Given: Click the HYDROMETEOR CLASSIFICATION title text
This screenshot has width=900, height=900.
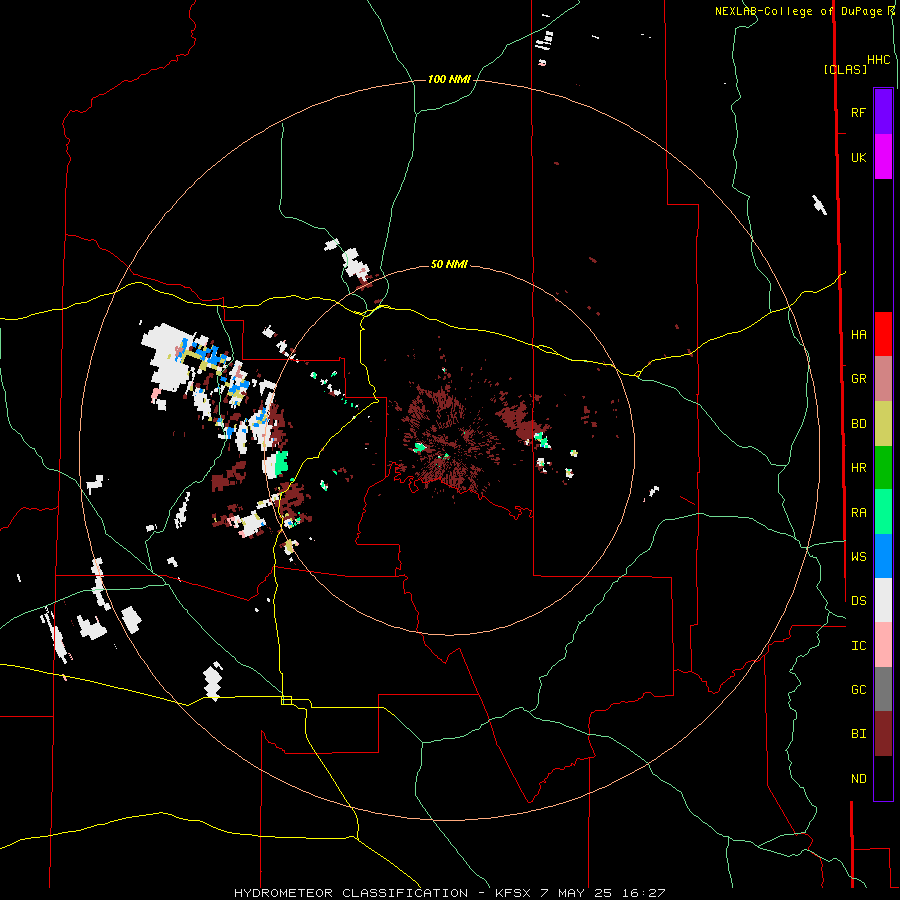Looking at the screenshot, I should 351,893.
